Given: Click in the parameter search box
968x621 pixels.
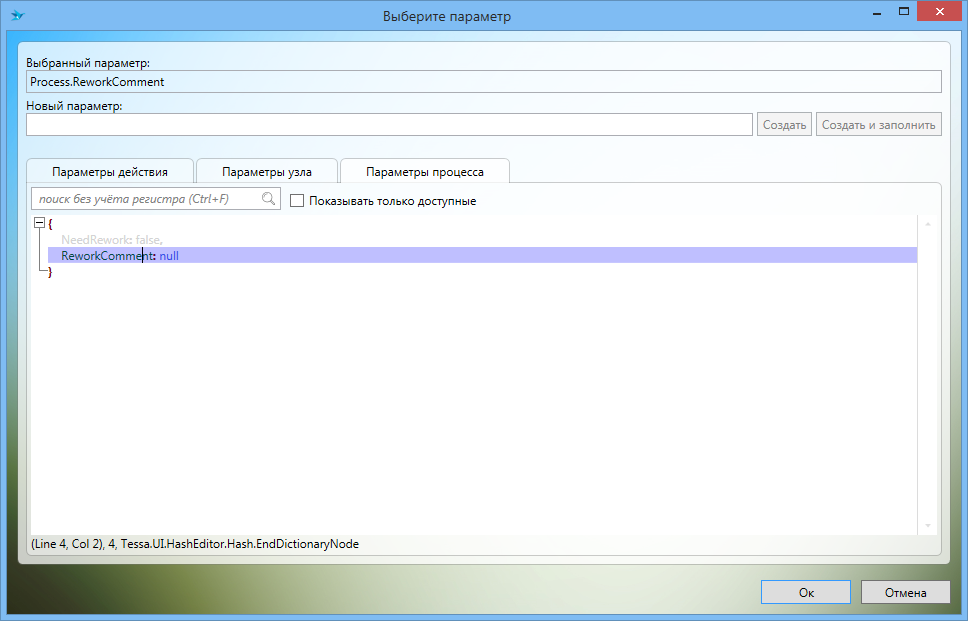Looking at the screenshot, I should point(147,200).
